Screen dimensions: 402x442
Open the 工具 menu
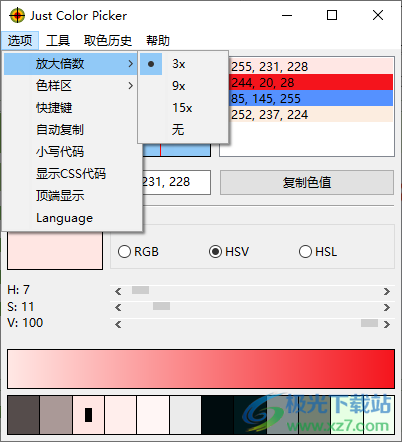point(58,41)
